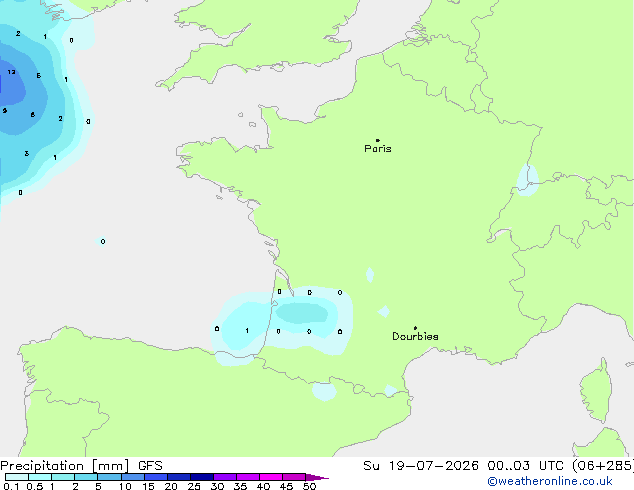The height and width of the screenshot is (490, 634).
Task: Click the black dot marker above Paris
Action: click(378, 140)
